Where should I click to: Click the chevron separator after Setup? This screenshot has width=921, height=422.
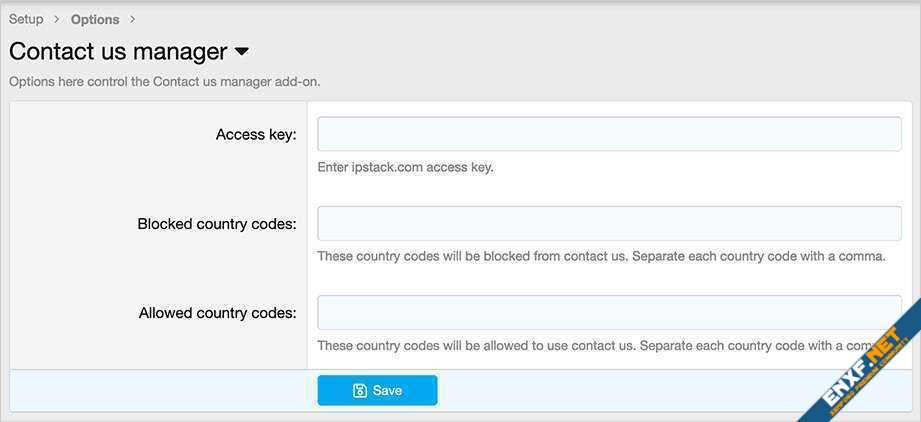(57, 19)
